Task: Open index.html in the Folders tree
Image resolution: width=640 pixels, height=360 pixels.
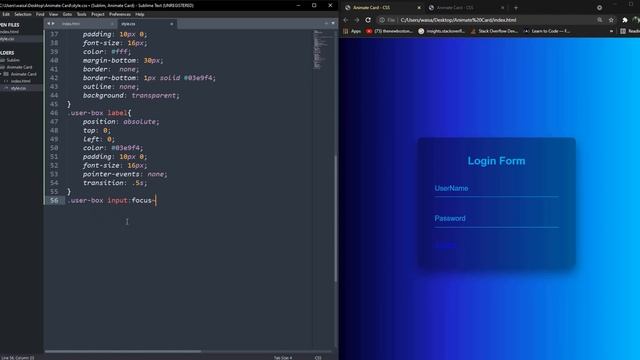Action: point(20,81)
